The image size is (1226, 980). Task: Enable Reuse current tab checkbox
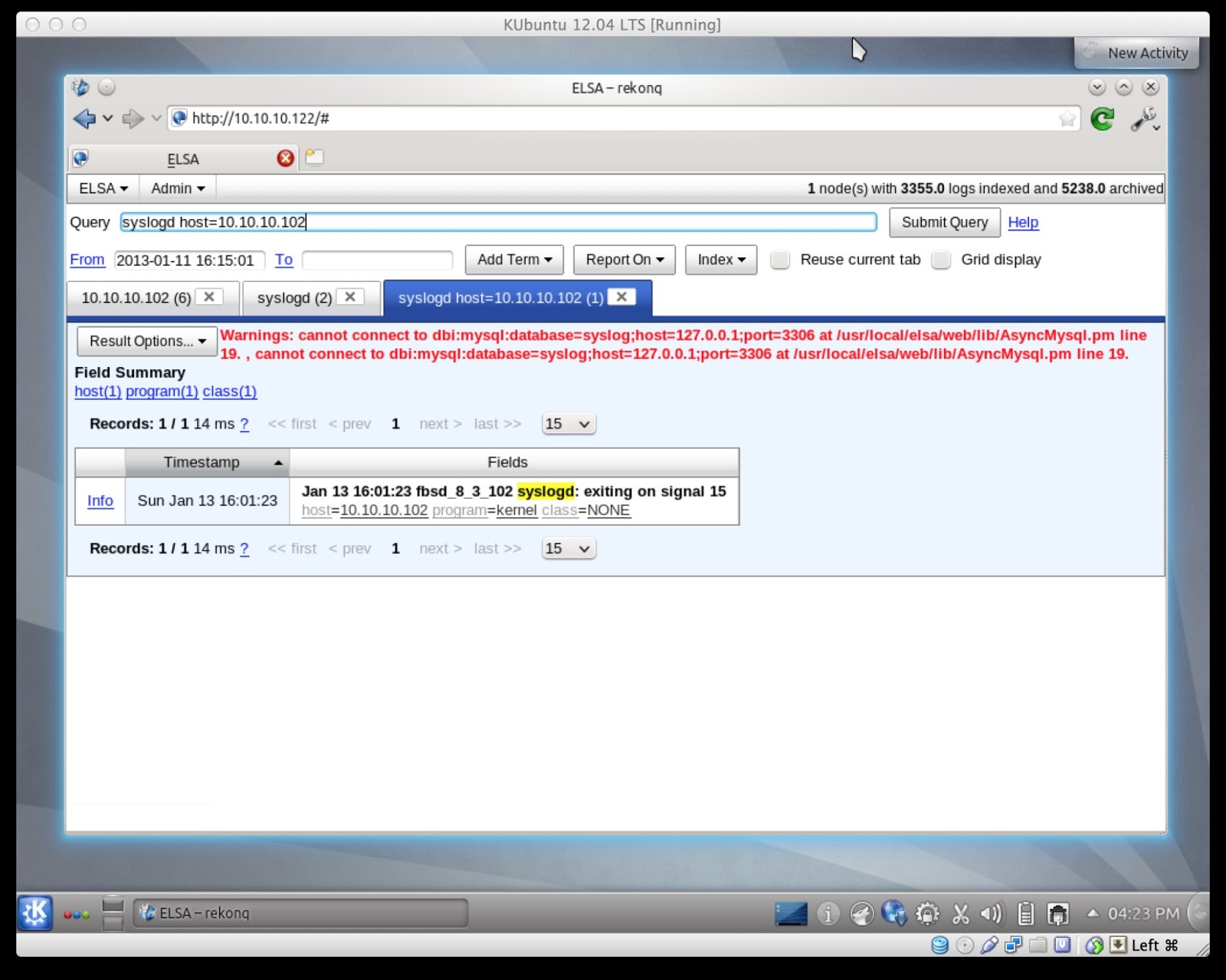(x=780, y=260)
